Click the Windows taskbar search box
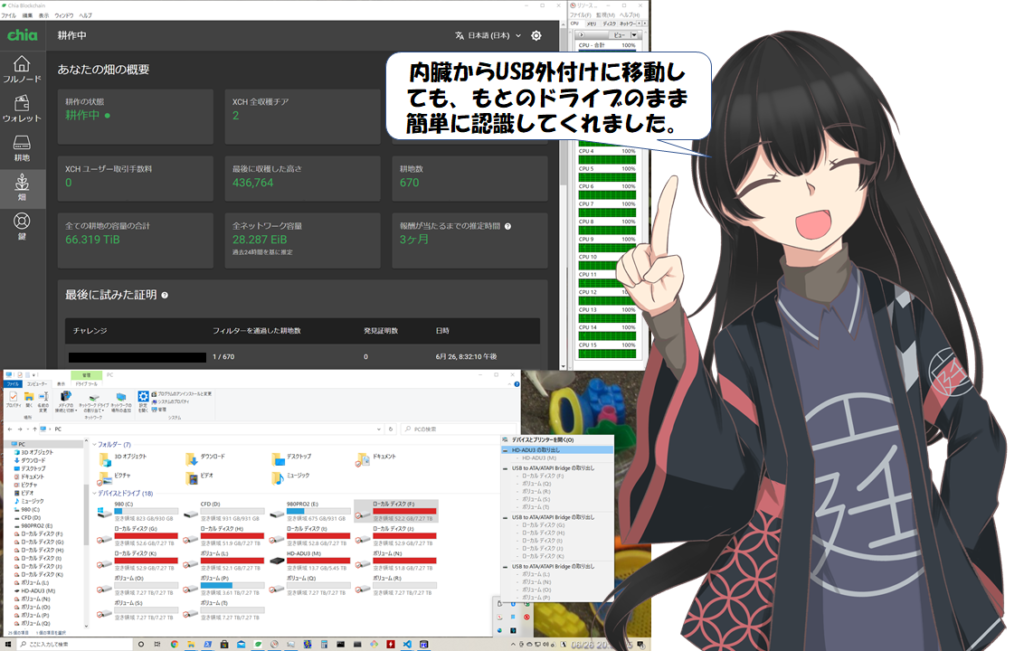Viewport: 1024px width, 651px height. click(72, 644)
